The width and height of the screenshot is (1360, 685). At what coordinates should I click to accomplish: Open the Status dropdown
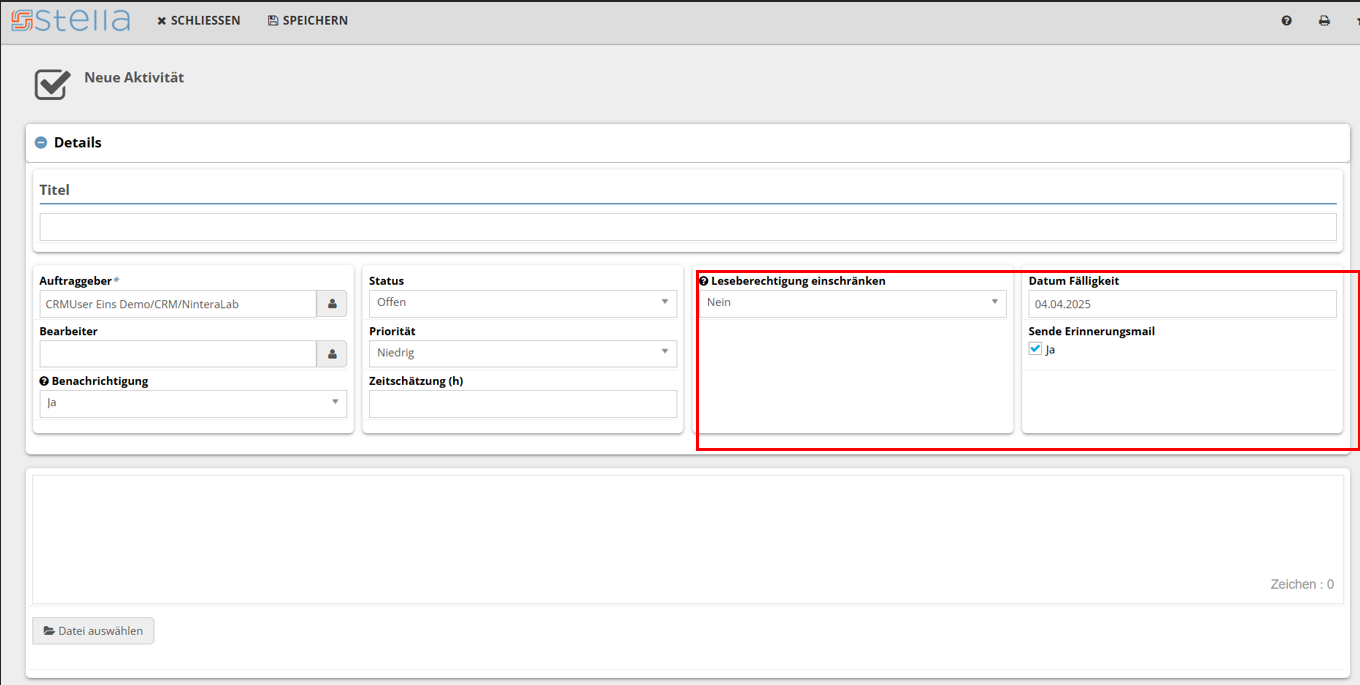click(x=522, y=303)
